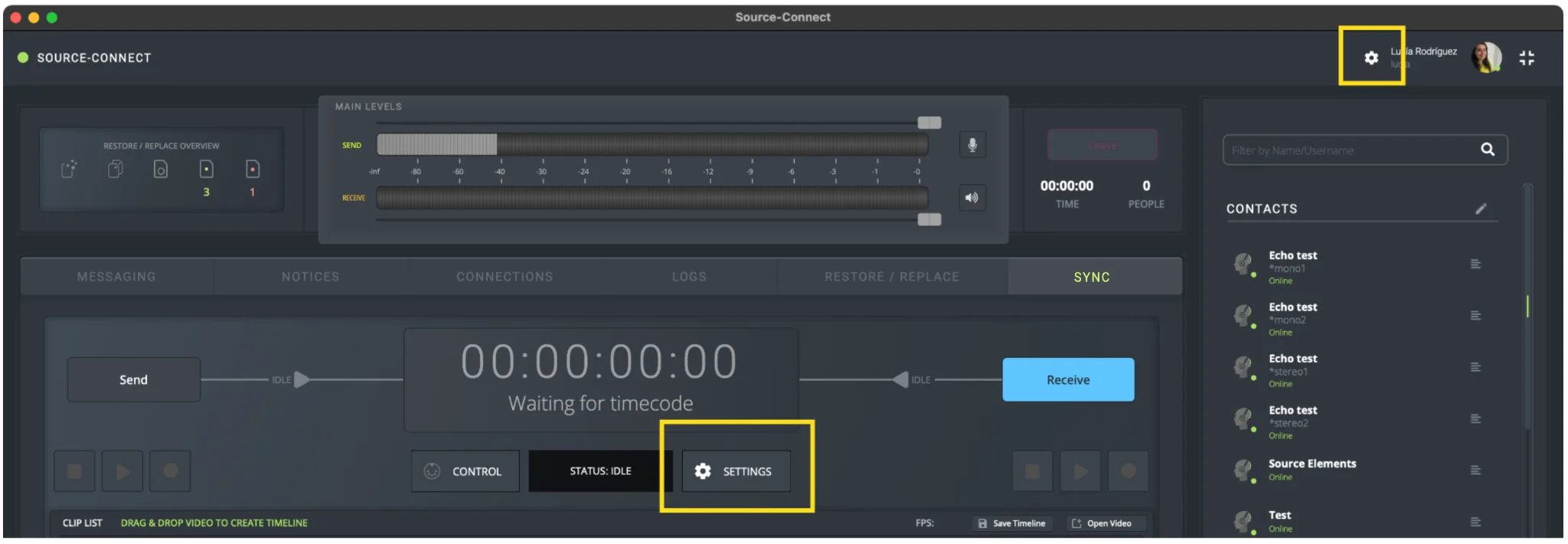The image size is (1568, 544).
Task: Click the blue Receive button
Action: pyautogui.click(x=1068, y=379)
